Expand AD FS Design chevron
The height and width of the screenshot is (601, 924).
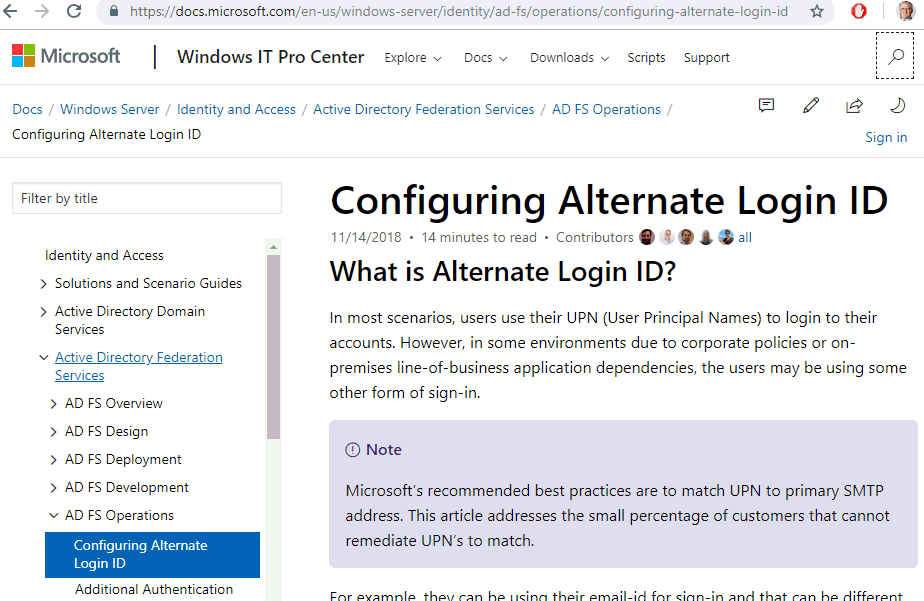(x=53, y=432)
